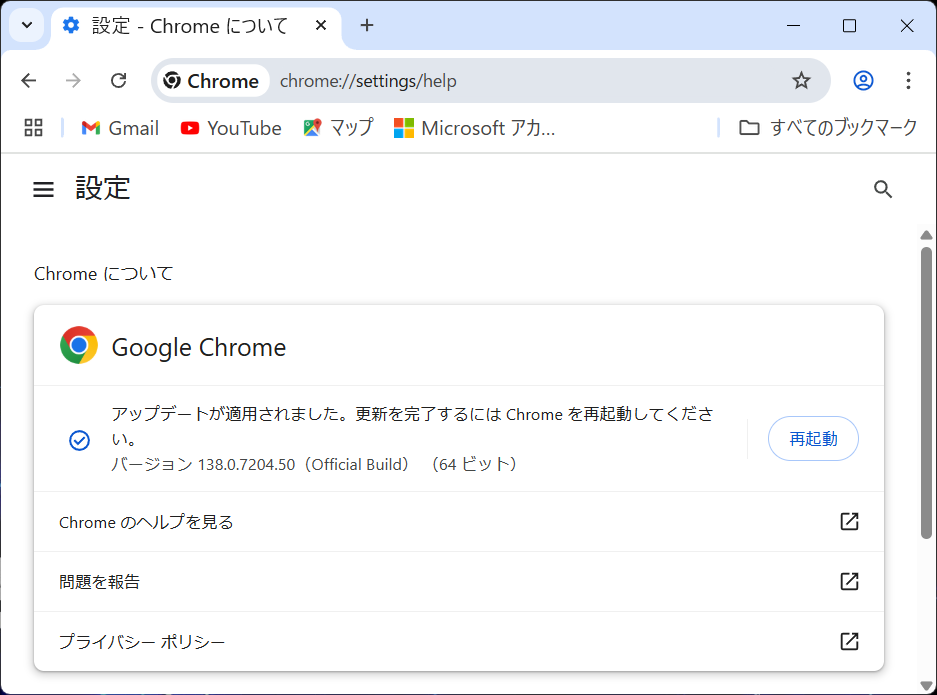The width and height of the screenshot is (937, 695).
Task: Click the 設定 page title
Action: tap(103, 188)
